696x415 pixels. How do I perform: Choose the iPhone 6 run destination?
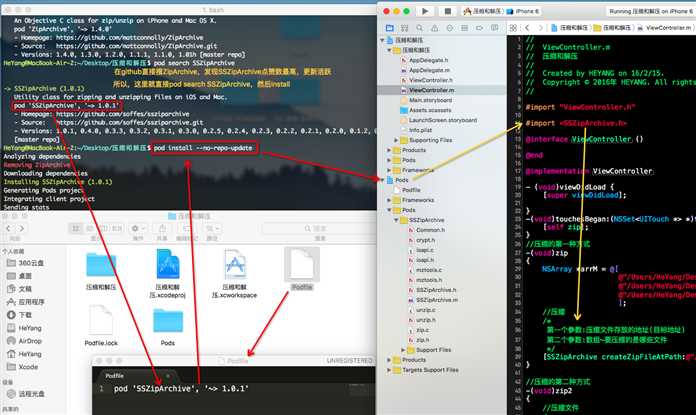tap(523, 12)
